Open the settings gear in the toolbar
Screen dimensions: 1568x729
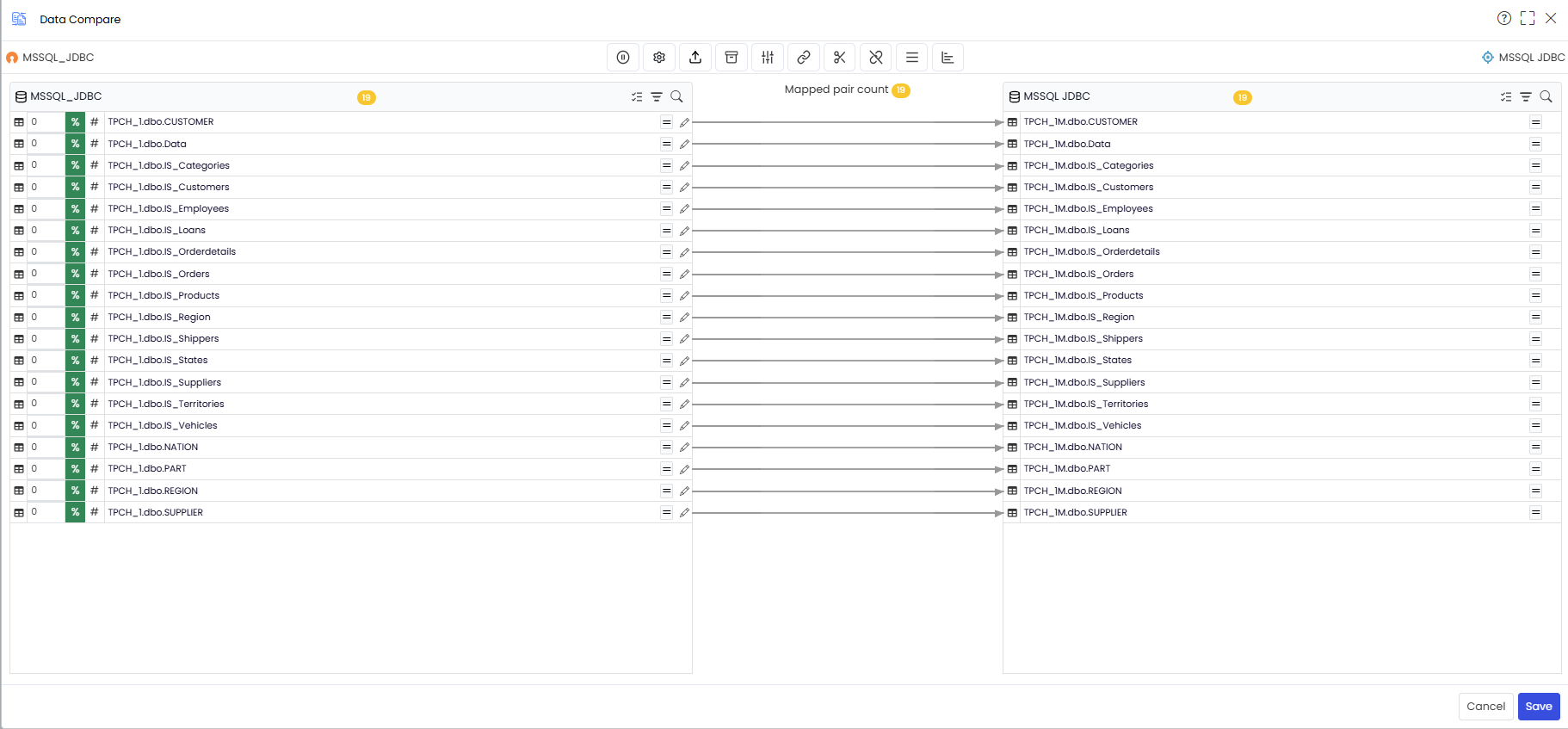pyautogui.click(x=659, y=58)
